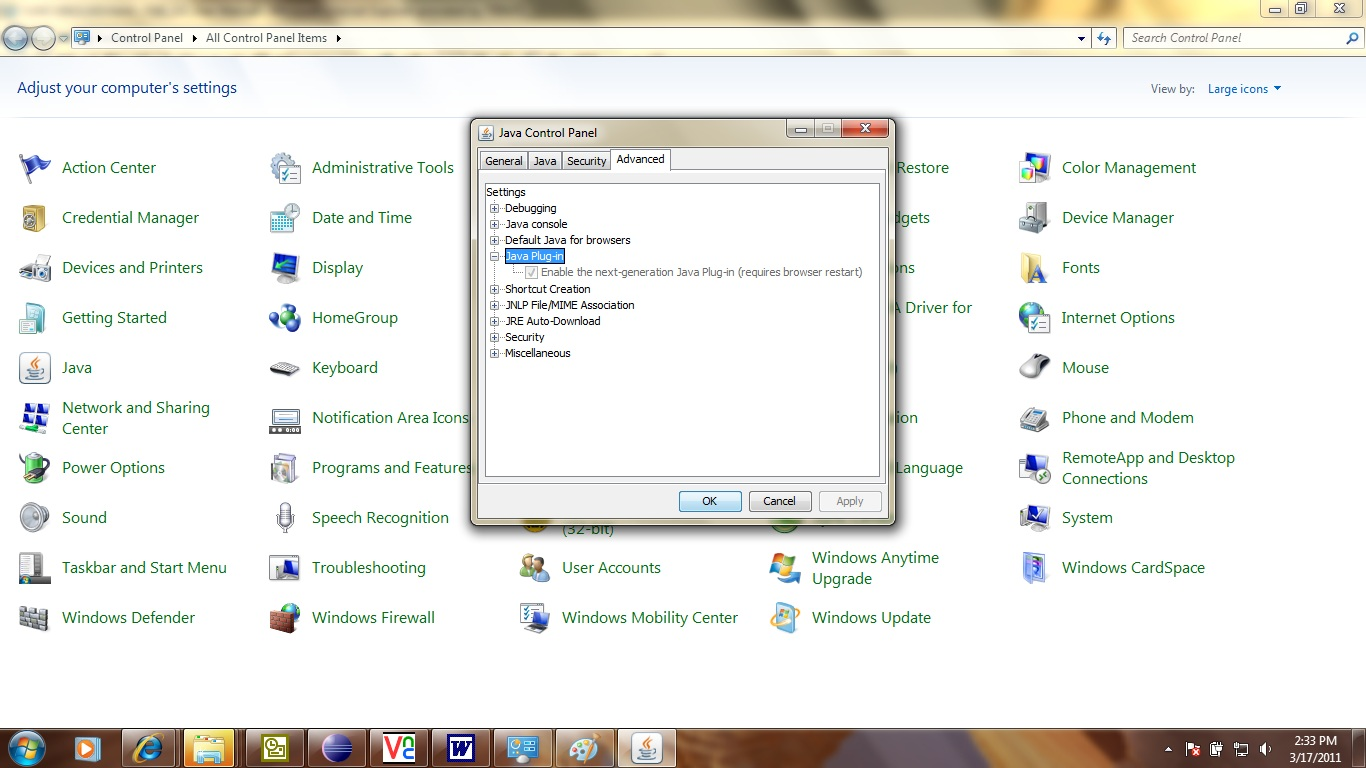The image size is (1366, 768).
Task: Open the Fonts folder icon
Action: [x=1035, y=268]
